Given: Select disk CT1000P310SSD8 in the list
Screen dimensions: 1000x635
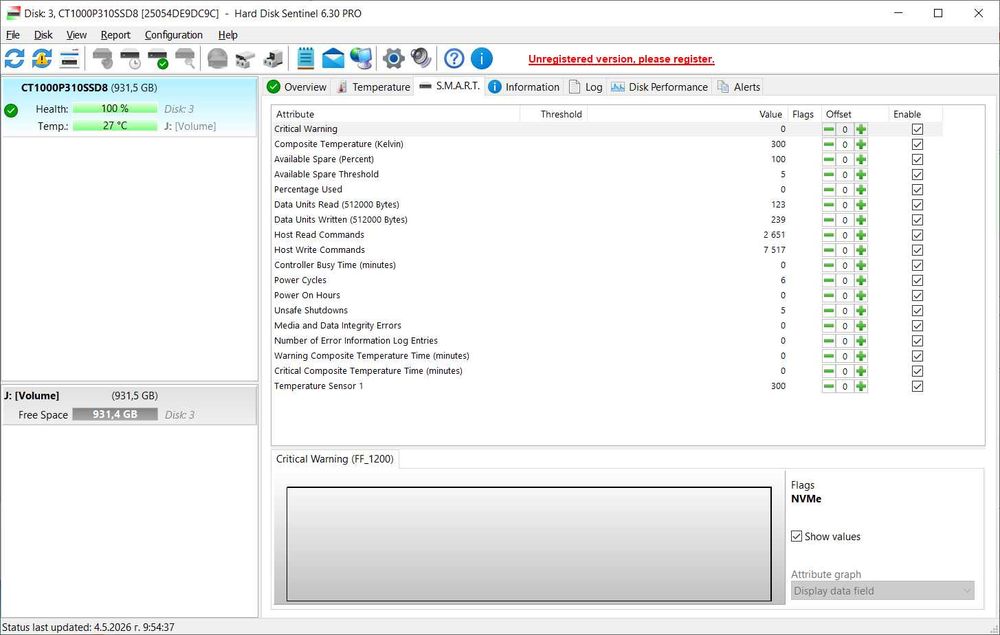Looking at the screenshot, I should [129, 106].
